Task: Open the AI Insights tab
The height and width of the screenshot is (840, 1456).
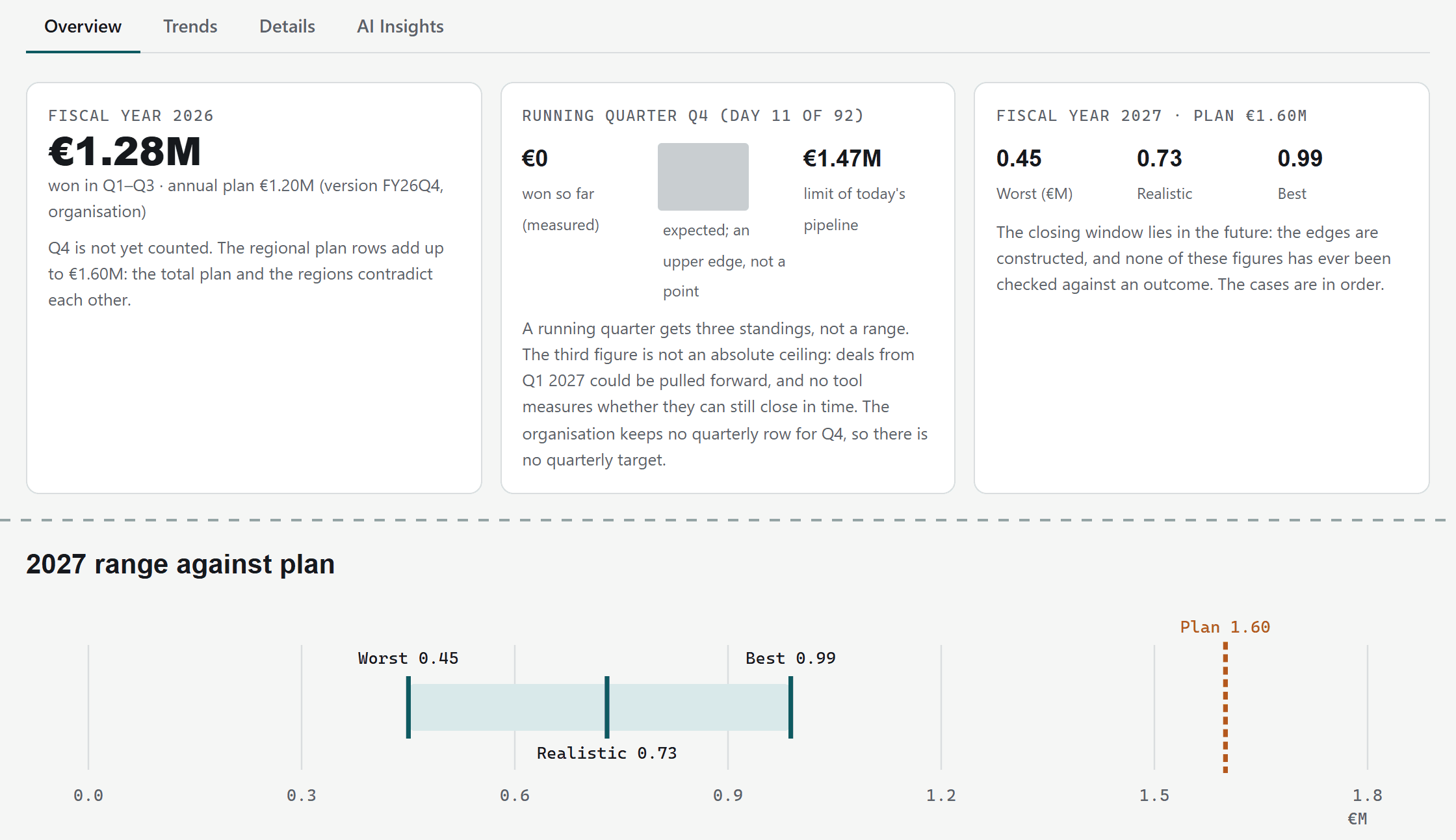Action: pyautogui.click(x=400, y=27)
